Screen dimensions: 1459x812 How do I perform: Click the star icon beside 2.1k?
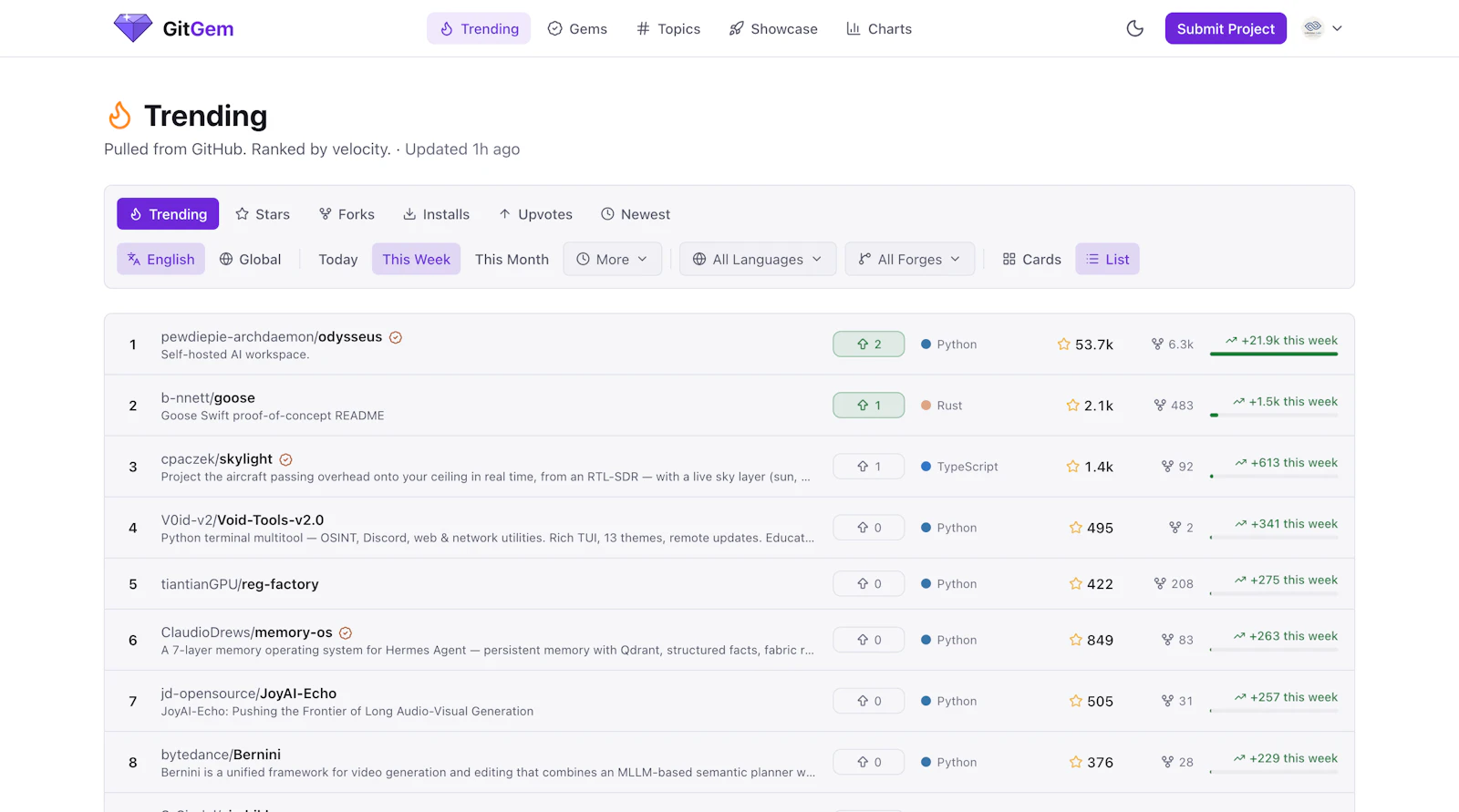coord(1072,405)
